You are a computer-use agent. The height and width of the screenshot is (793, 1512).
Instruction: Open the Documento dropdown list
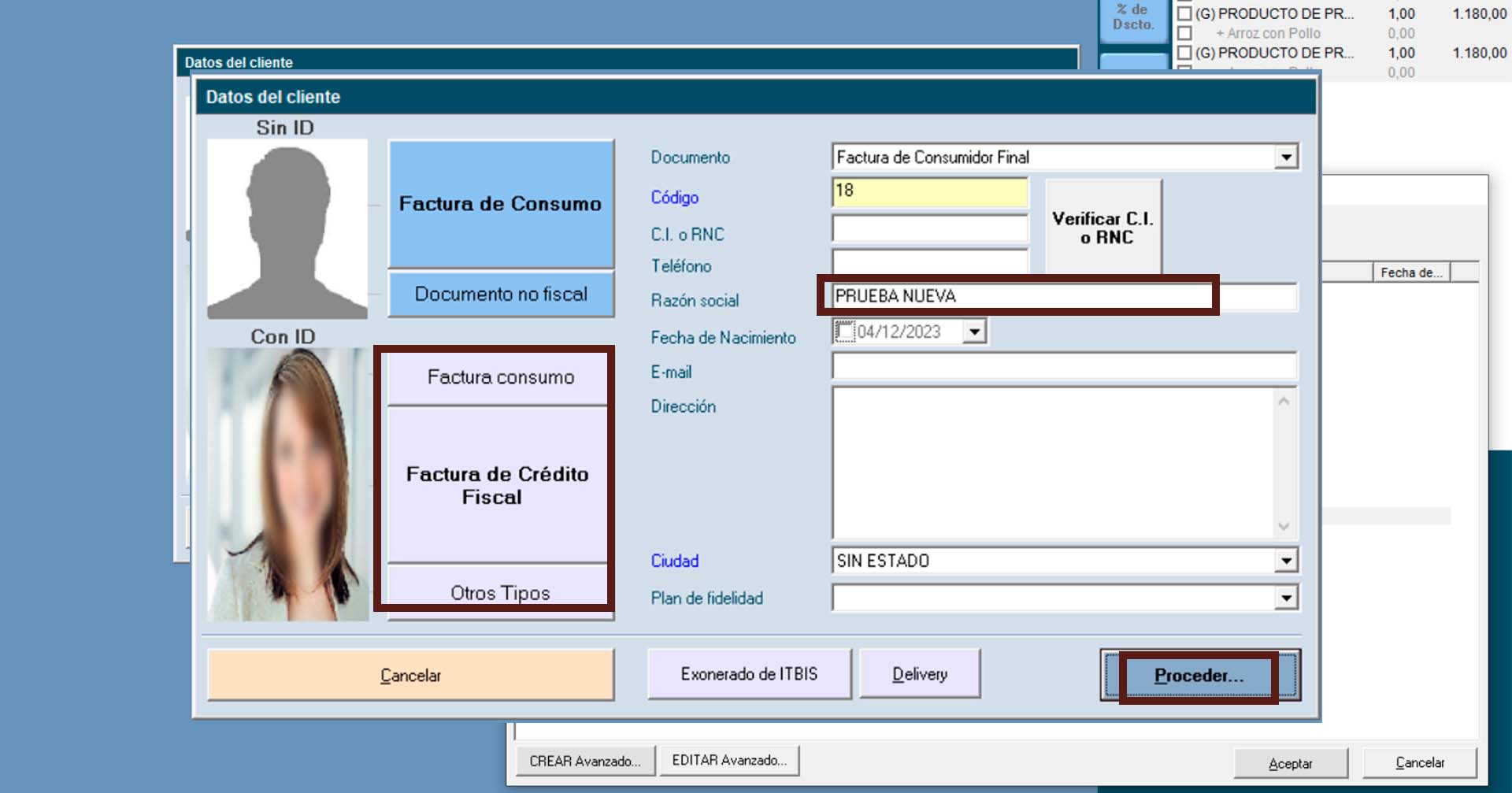pyautogui.click(x=1285, y=157)
